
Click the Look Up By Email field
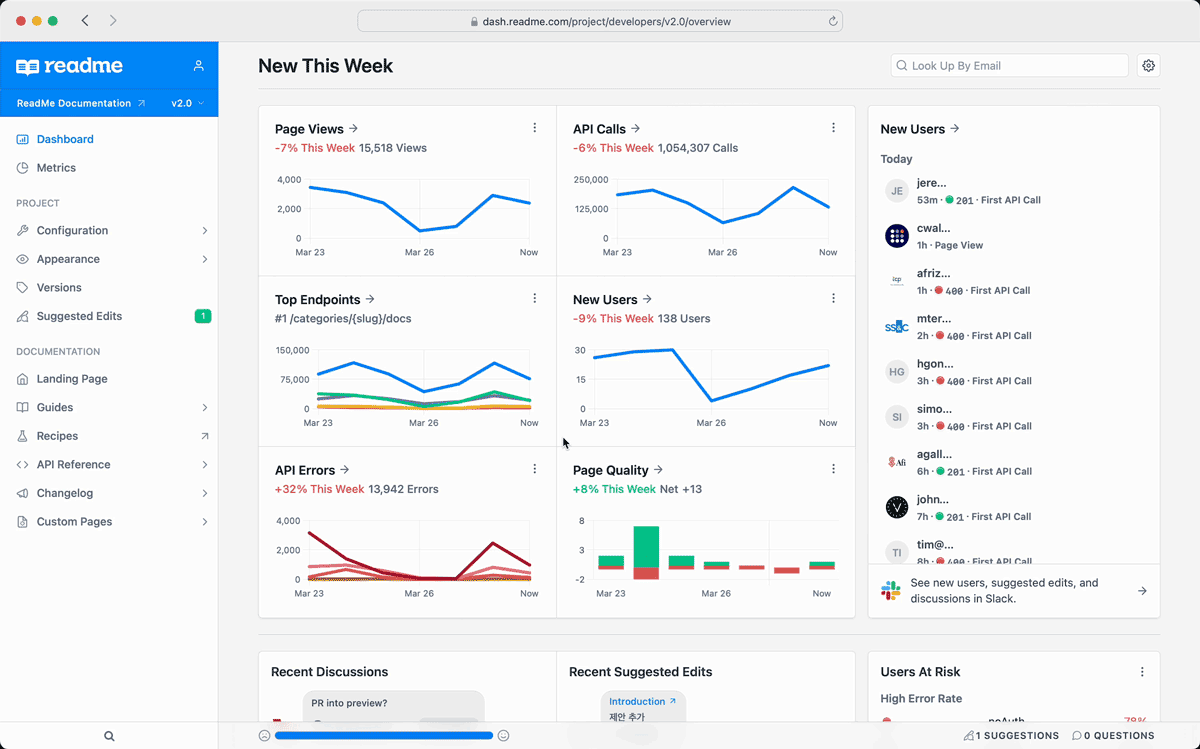coord(1010,66)
